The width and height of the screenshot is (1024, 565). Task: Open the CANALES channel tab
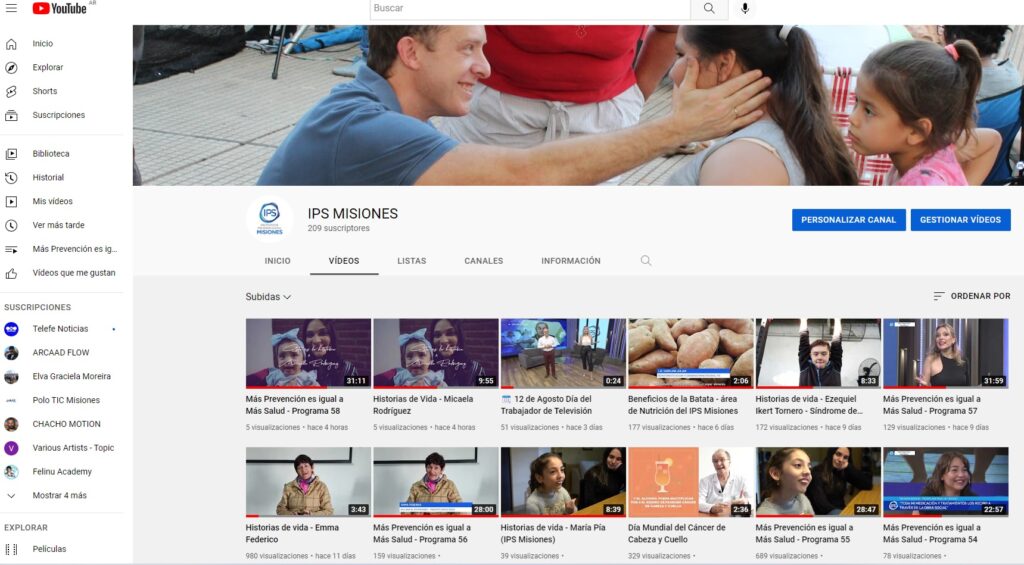484,261
